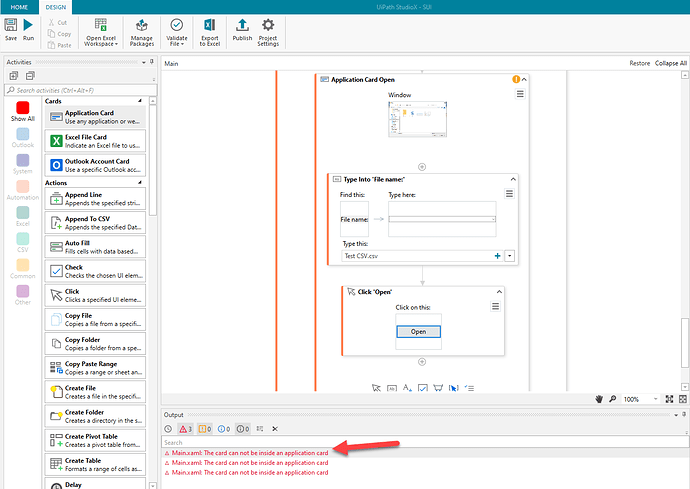
Task: Click the Restore link in designer
Action: click(x=639, y=63)
